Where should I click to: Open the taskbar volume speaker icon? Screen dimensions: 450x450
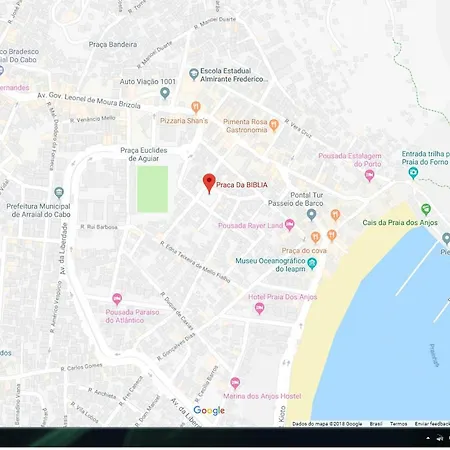(440, 438)
